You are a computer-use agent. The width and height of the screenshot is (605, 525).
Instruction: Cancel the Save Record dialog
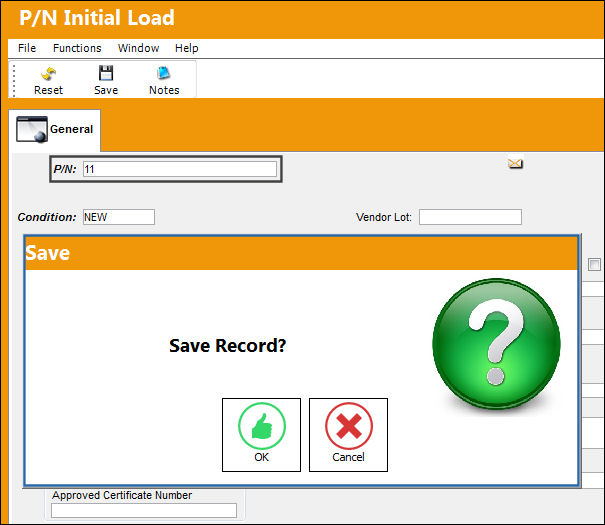click(x=348, y=435)
